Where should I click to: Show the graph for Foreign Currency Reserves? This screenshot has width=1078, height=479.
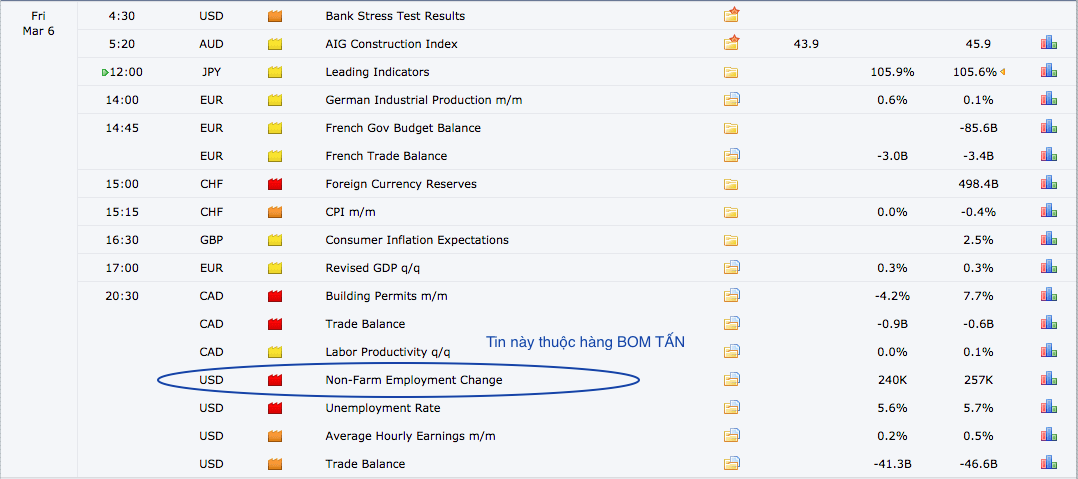[x=1048, y=184]
